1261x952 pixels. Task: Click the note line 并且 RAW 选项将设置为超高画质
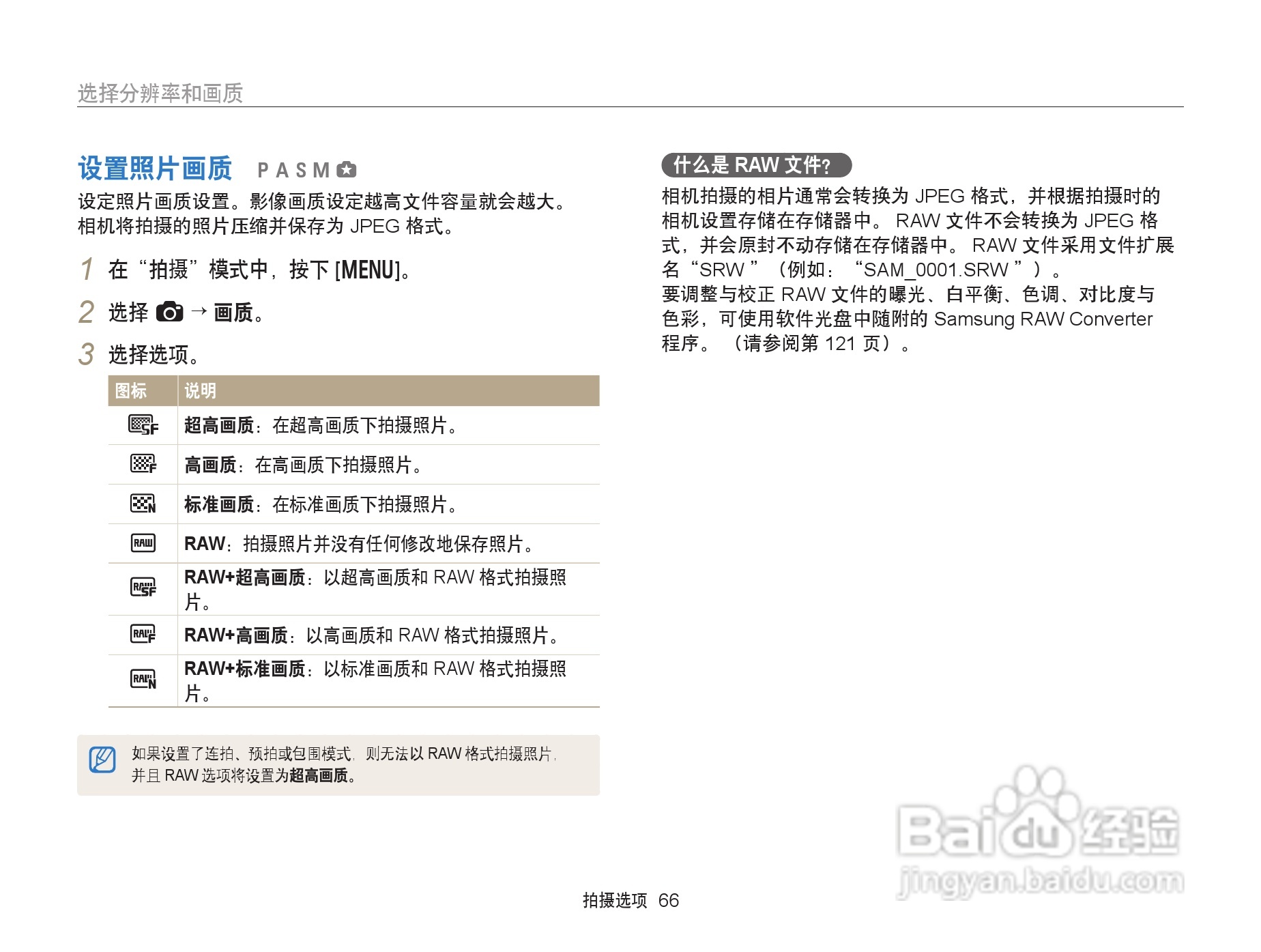244,775
